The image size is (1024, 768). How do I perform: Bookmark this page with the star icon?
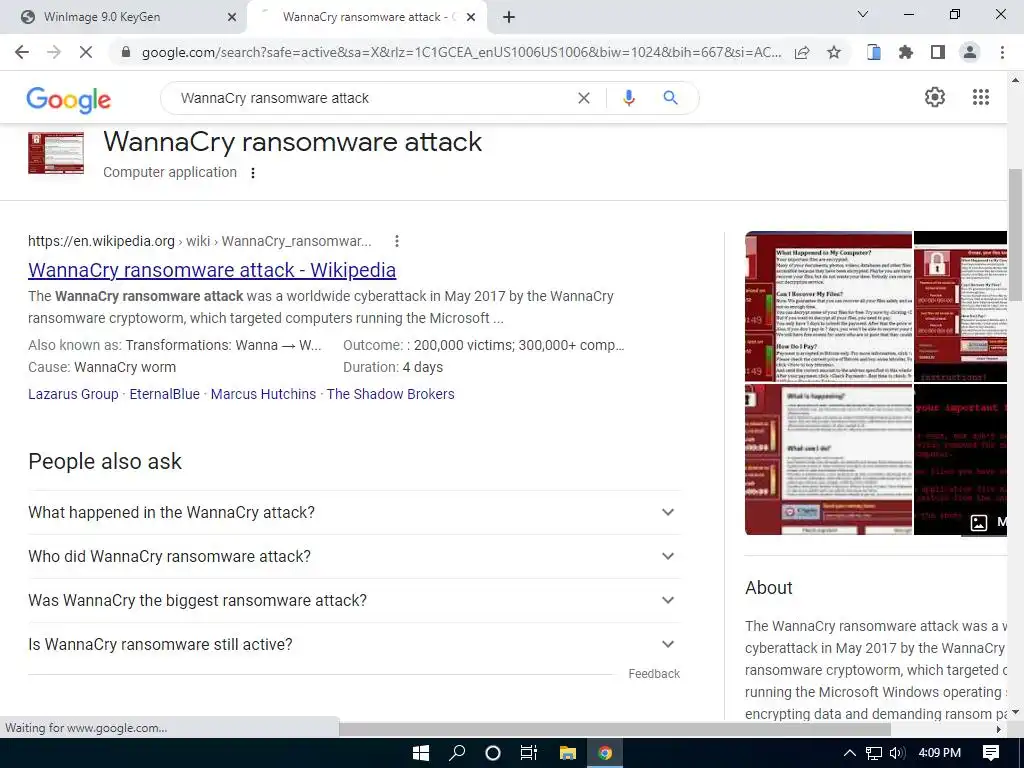click(x=834, y=52)
